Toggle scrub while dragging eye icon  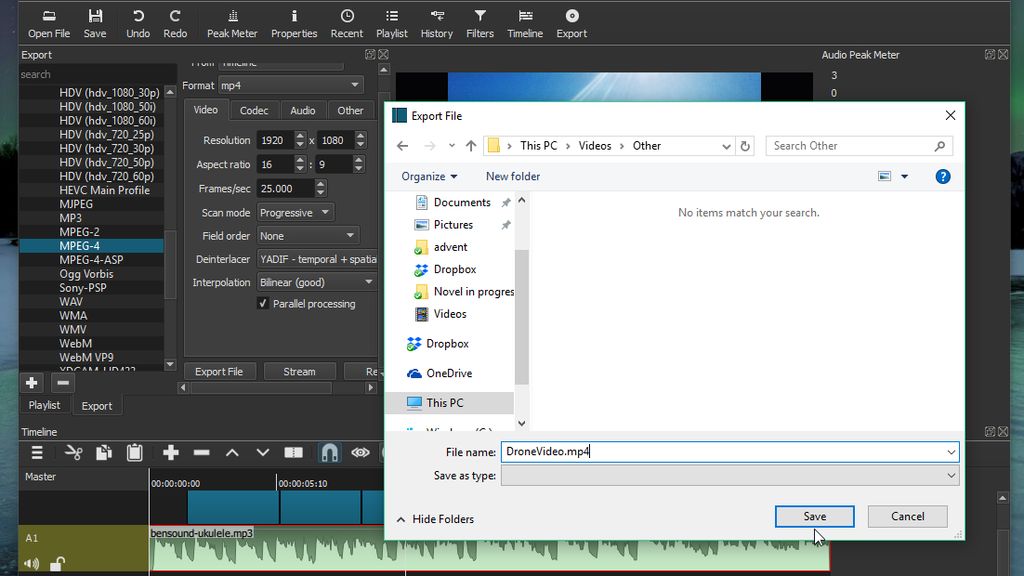pyautogui.click(x=360, y=453)
